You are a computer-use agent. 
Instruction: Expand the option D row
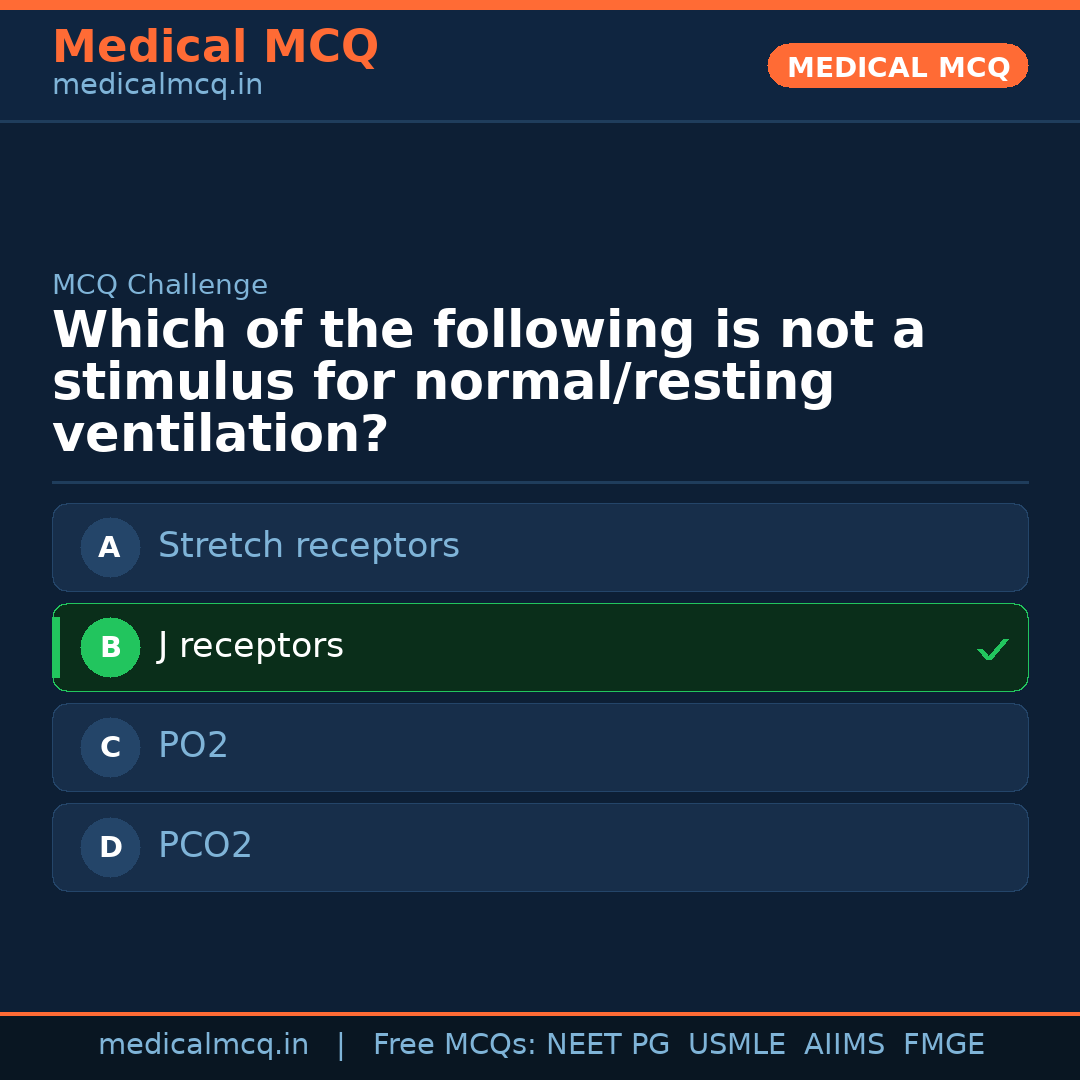click(540, 847)
